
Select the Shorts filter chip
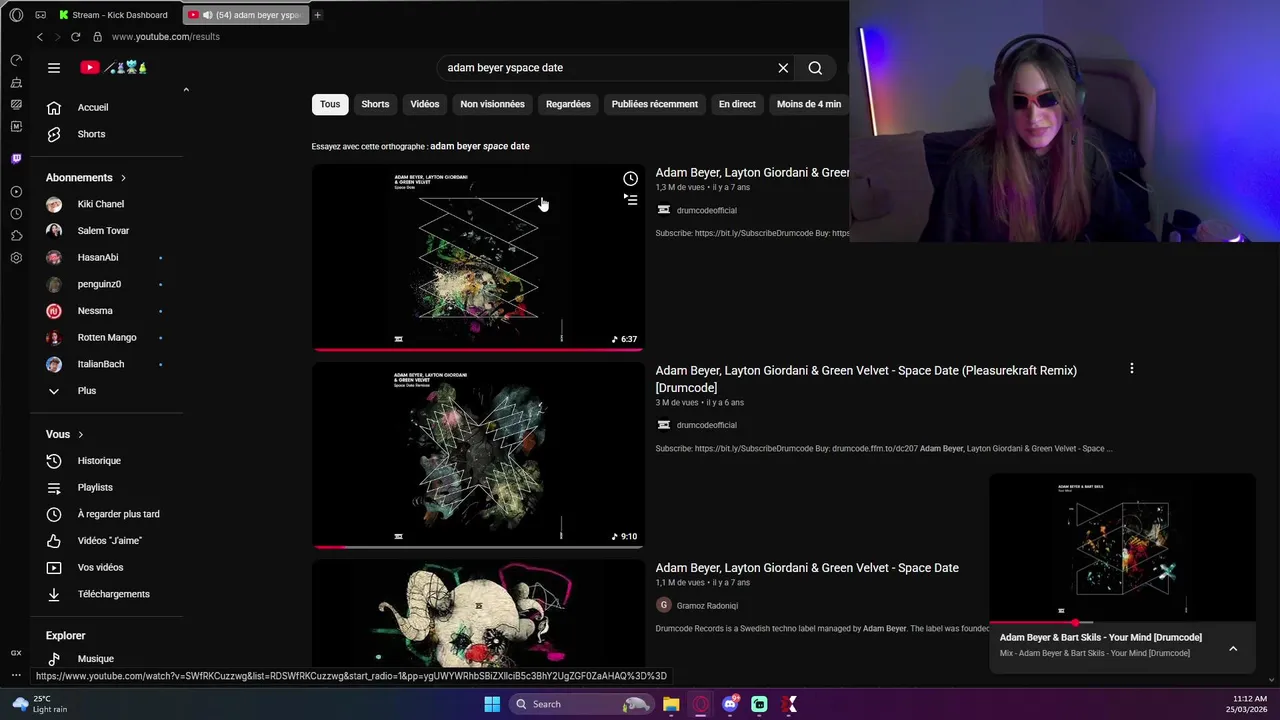pos(375,104)
